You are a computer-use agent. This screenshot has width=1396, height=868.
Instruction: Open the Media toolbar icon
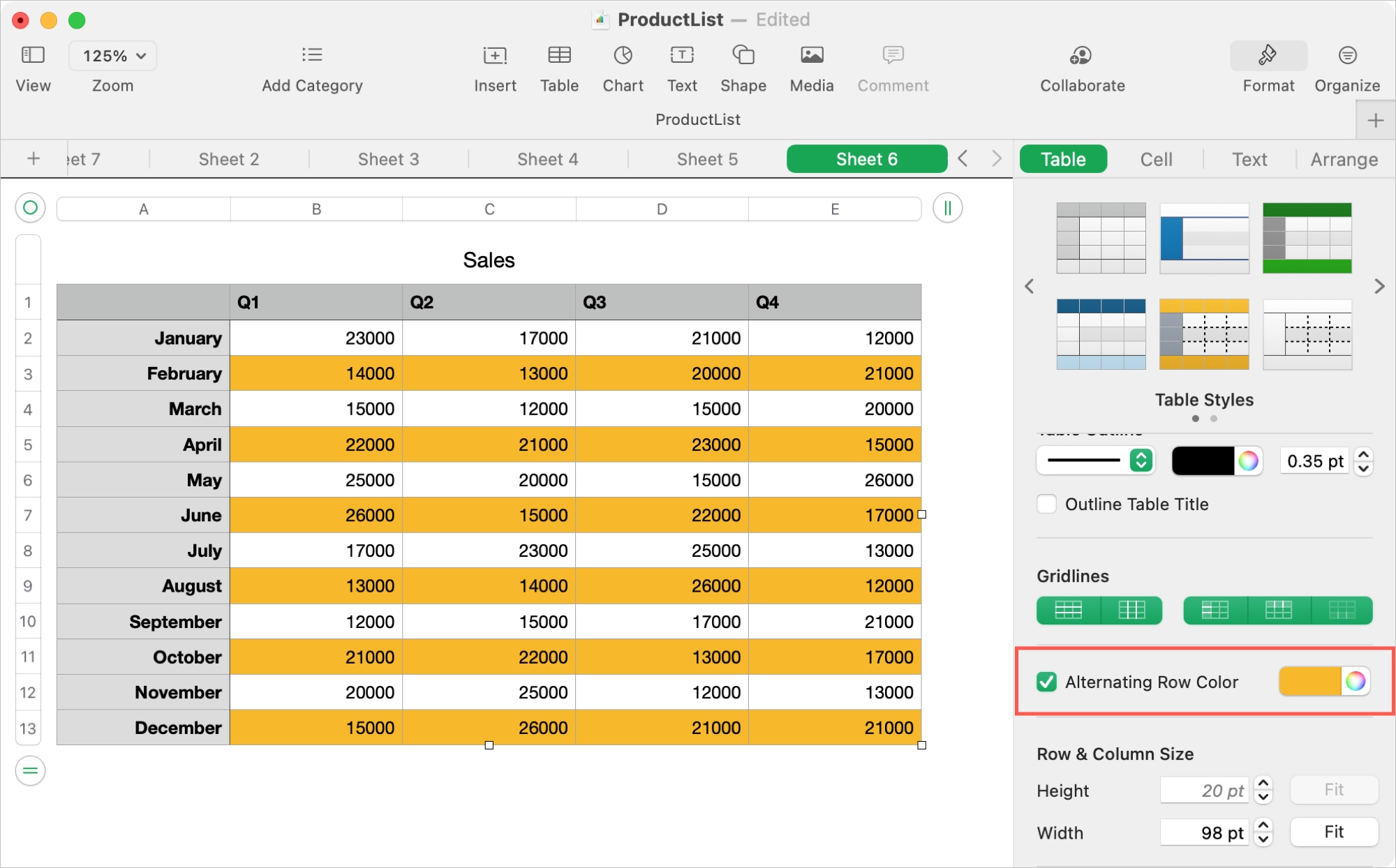pos(811,57)
